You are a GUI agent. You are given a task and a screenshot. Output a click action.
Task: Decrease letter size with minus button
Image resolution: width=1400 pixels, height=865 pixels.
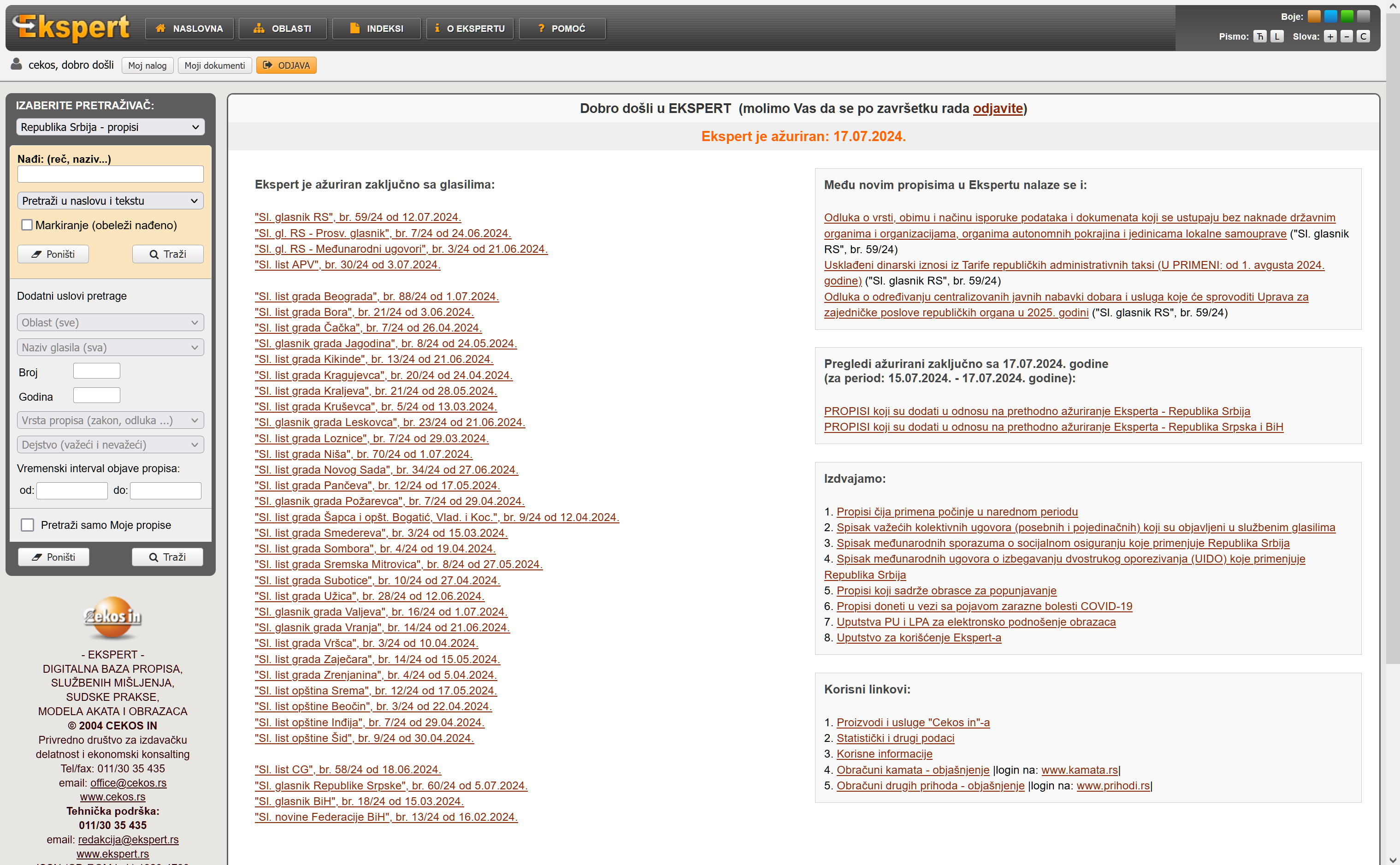point(1347,36)
